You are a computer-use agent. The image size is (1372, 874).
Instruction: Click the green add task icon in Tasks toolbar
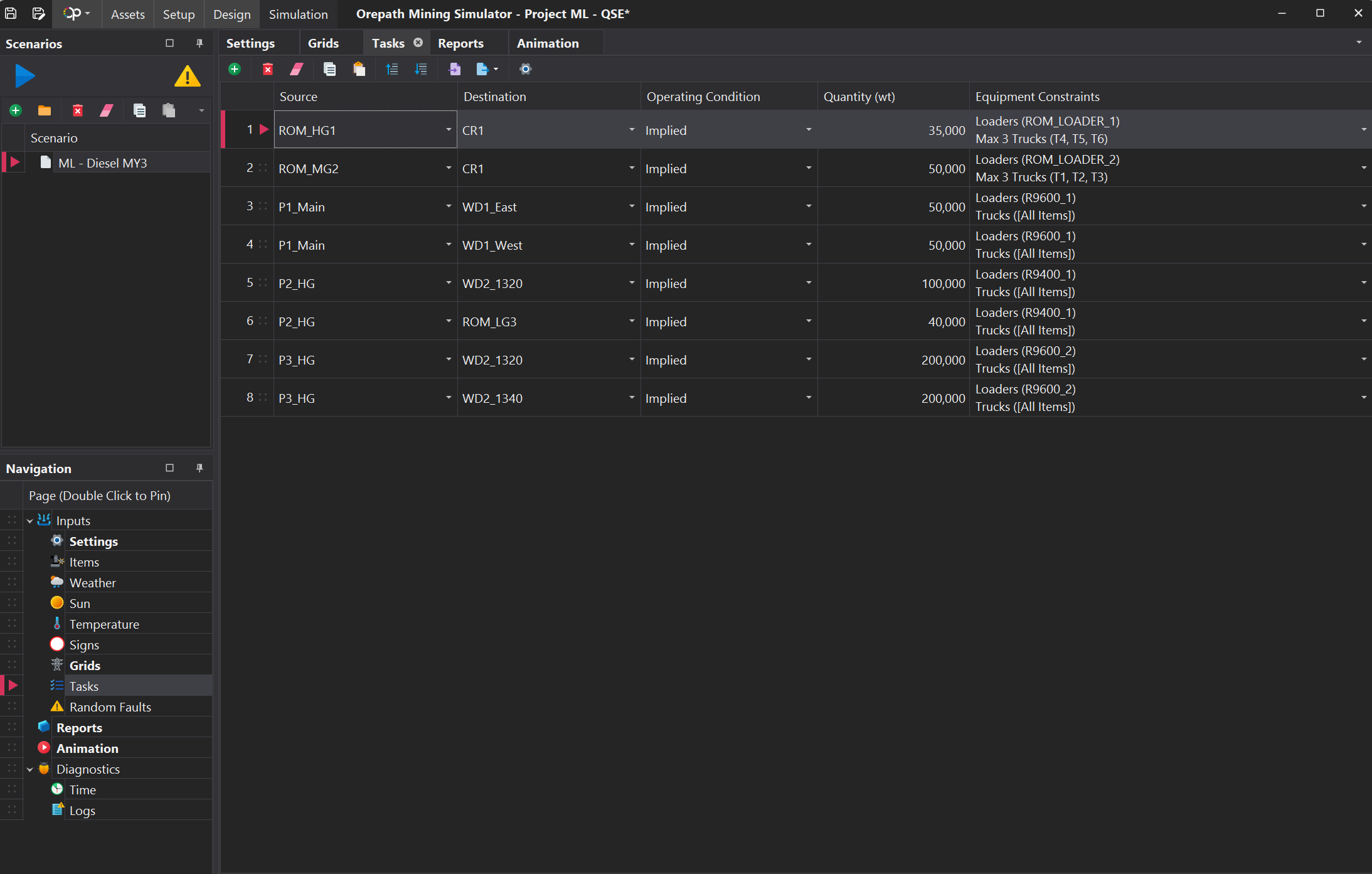(235, 69)
